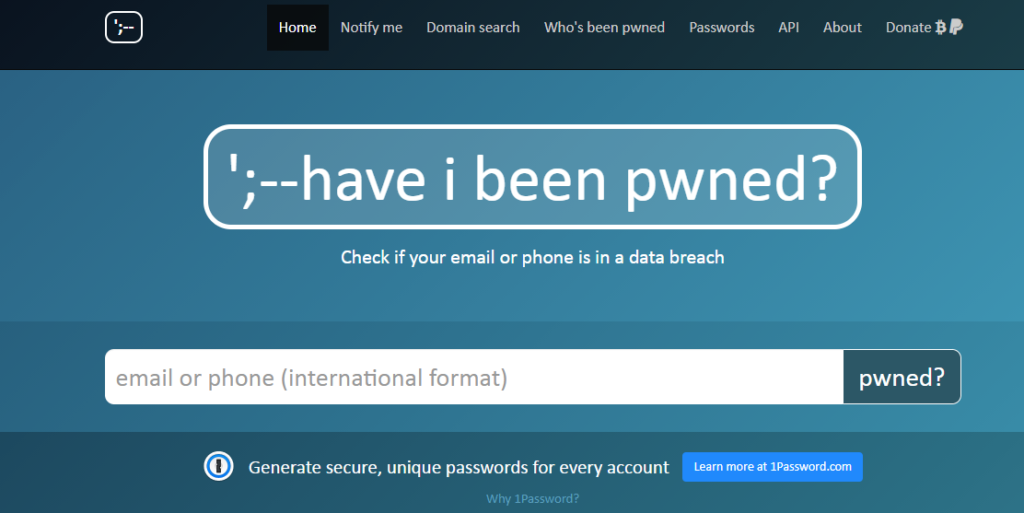Click empty navbar gap between logo and Home

point(205,28)
